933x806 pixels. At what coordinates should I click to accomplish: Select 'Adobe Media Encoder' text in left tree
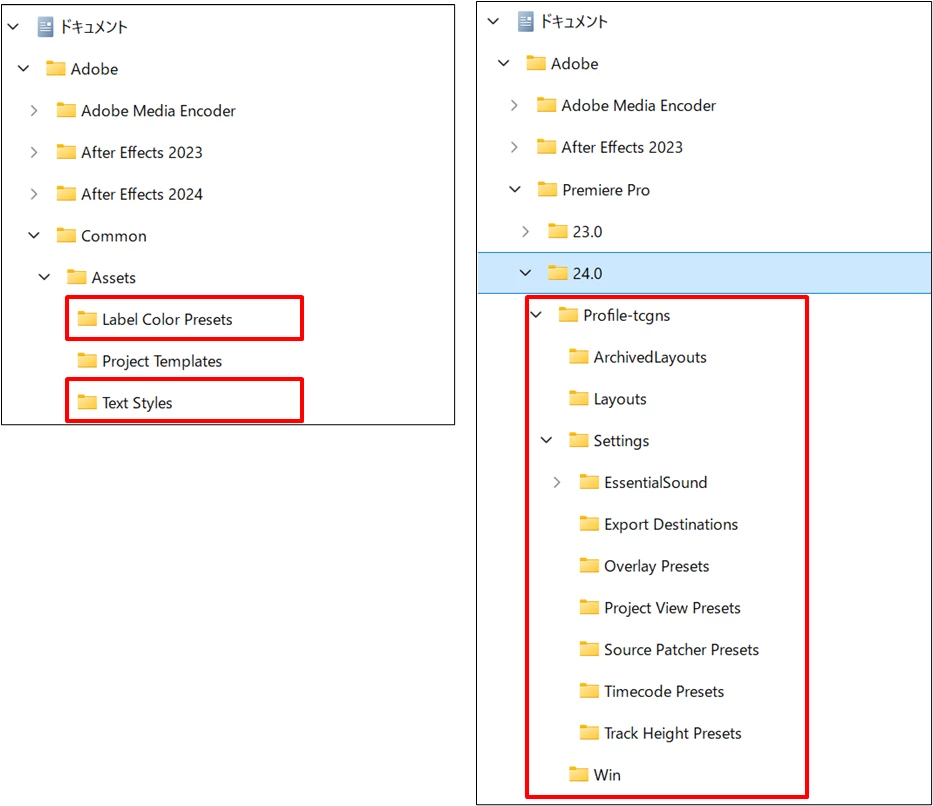point(158,111)
